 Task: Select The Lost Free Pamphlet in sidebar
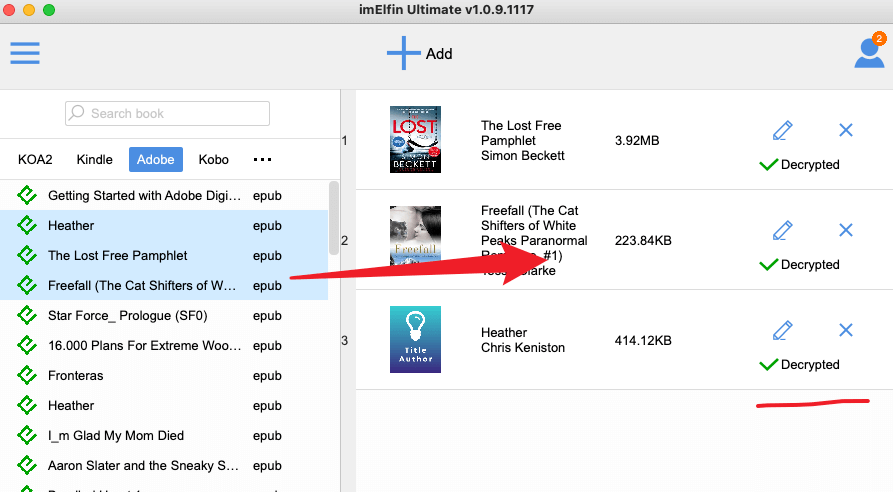(164, 255)
